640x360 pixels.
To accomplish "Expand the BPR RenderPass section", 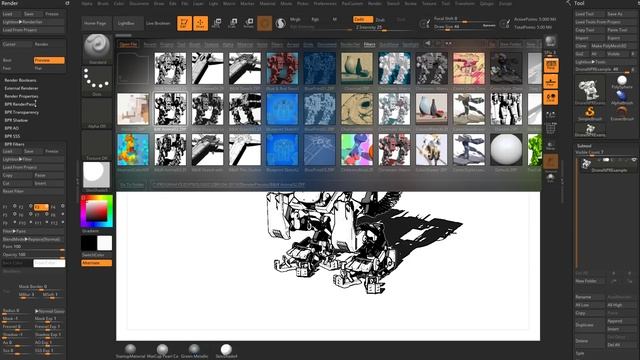I will pos(20,104).
